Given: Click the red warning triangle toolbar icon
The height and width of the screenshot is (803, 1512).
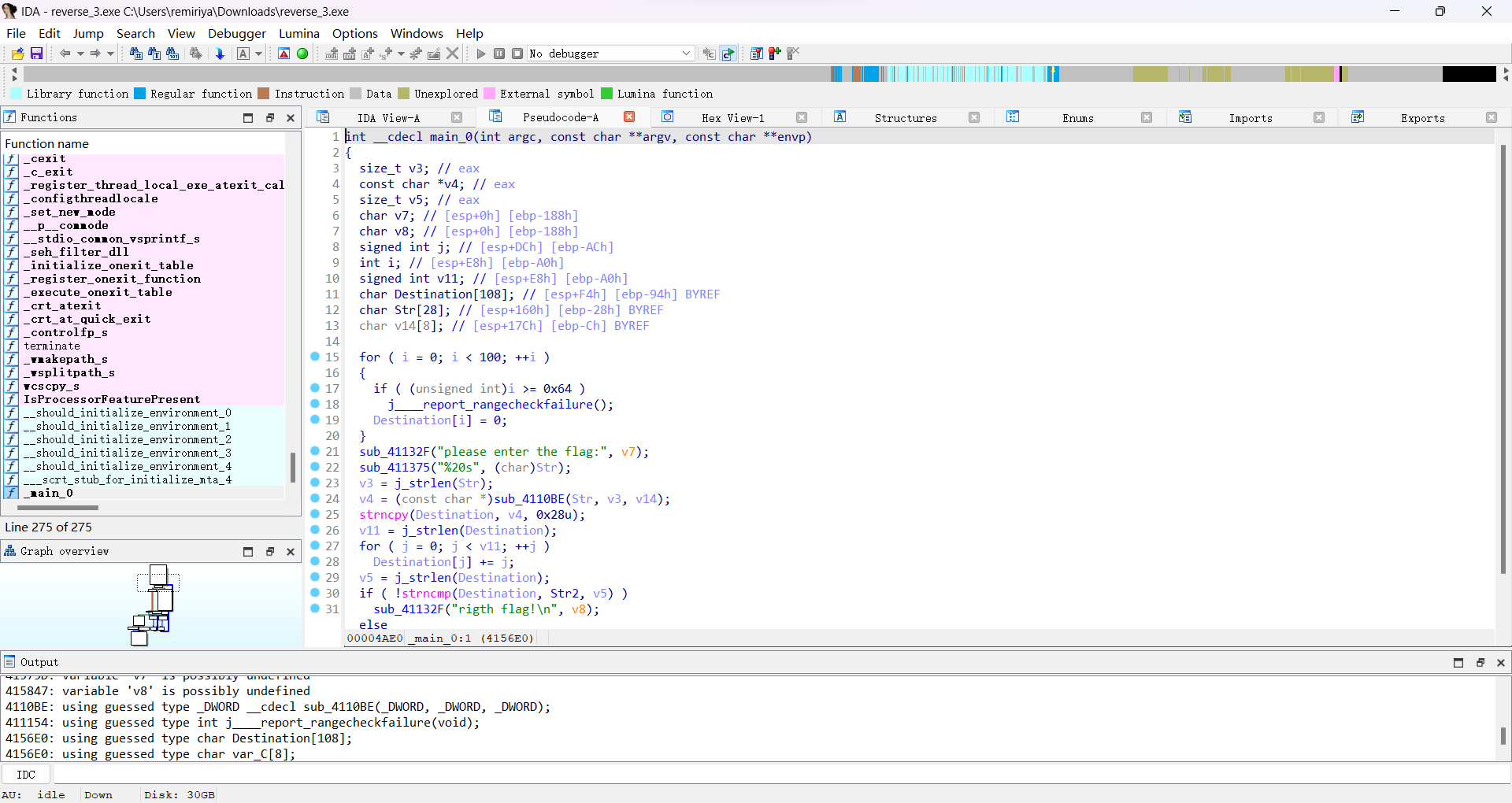Looking at the screenshot, I should 284,54.
